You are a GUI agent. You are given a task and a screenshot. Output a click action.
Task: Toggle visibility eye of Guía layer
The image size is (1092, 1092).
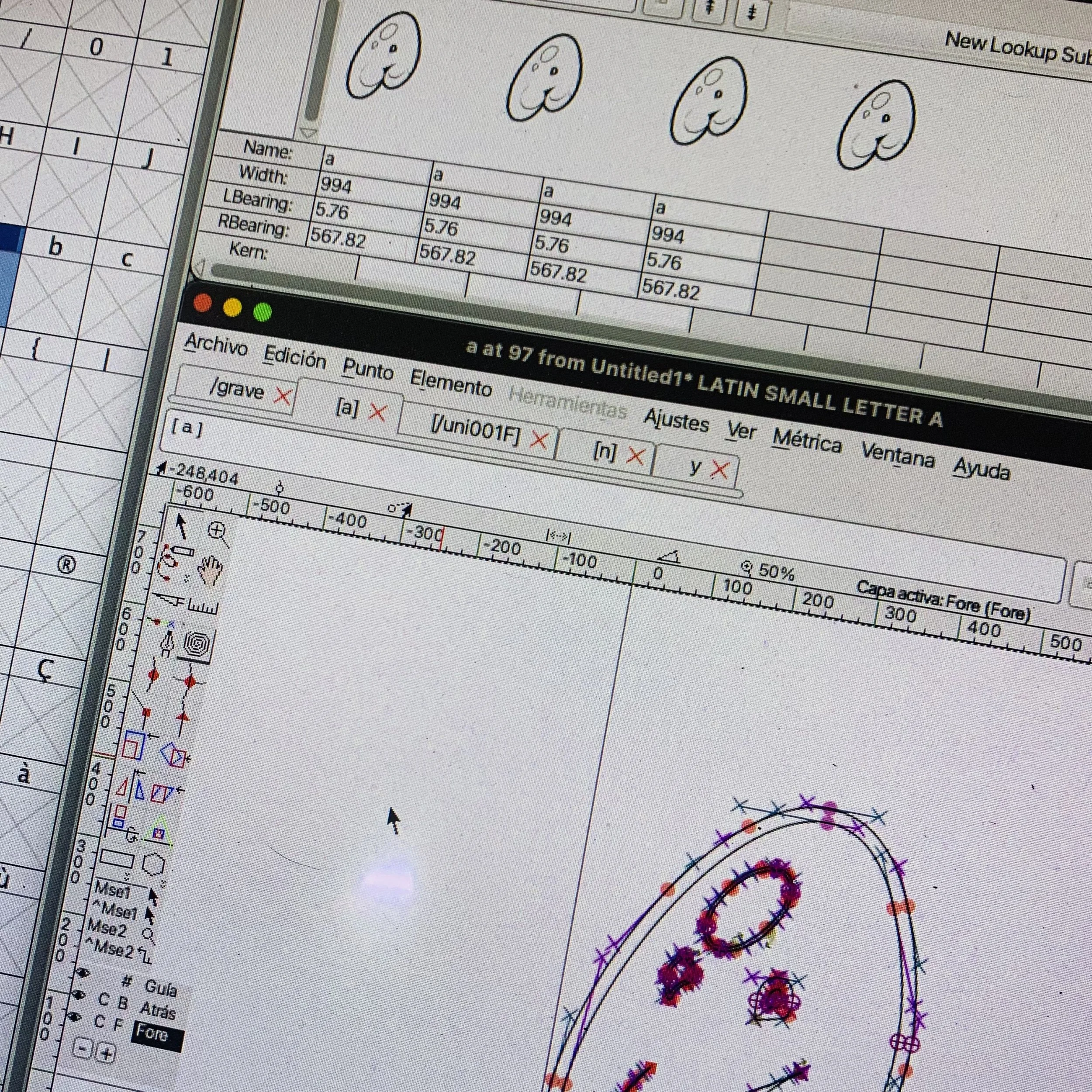pos(84,973)
